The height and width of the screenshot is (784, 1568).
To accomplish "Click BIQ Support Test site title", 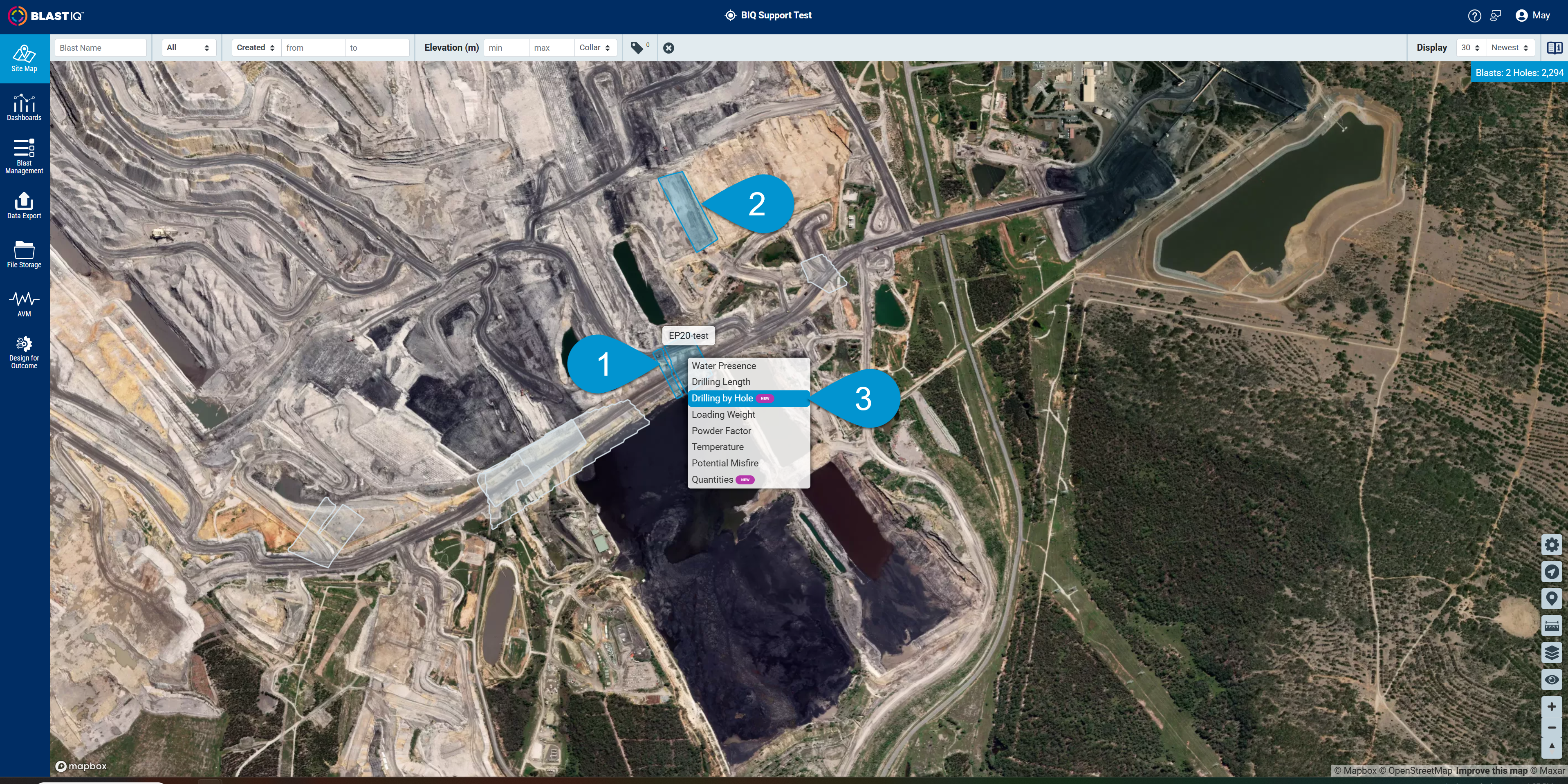I will pos(776,16).
